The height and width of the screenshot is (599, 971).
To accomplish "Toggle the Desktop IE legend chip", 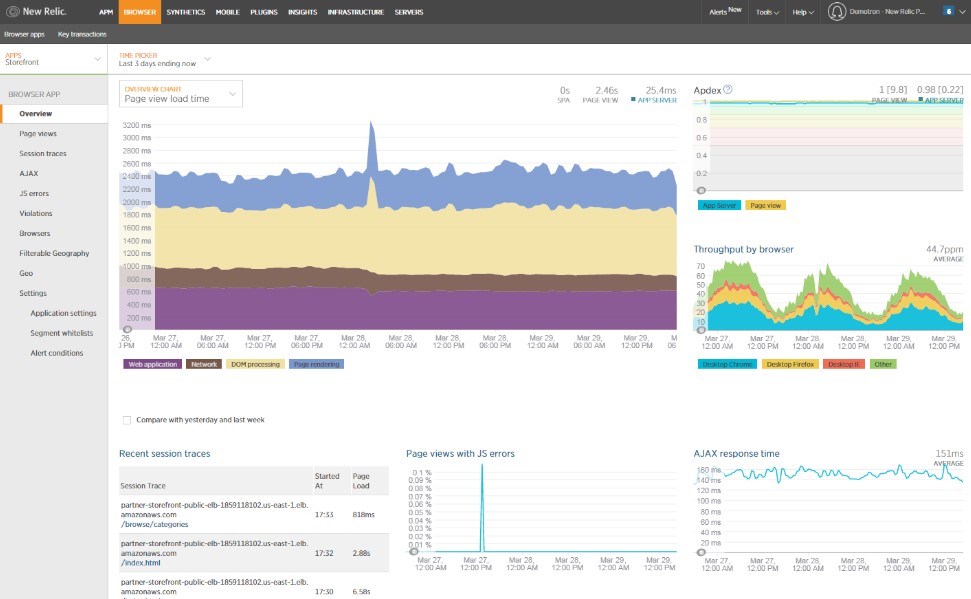I will click(x=844, y=364).
